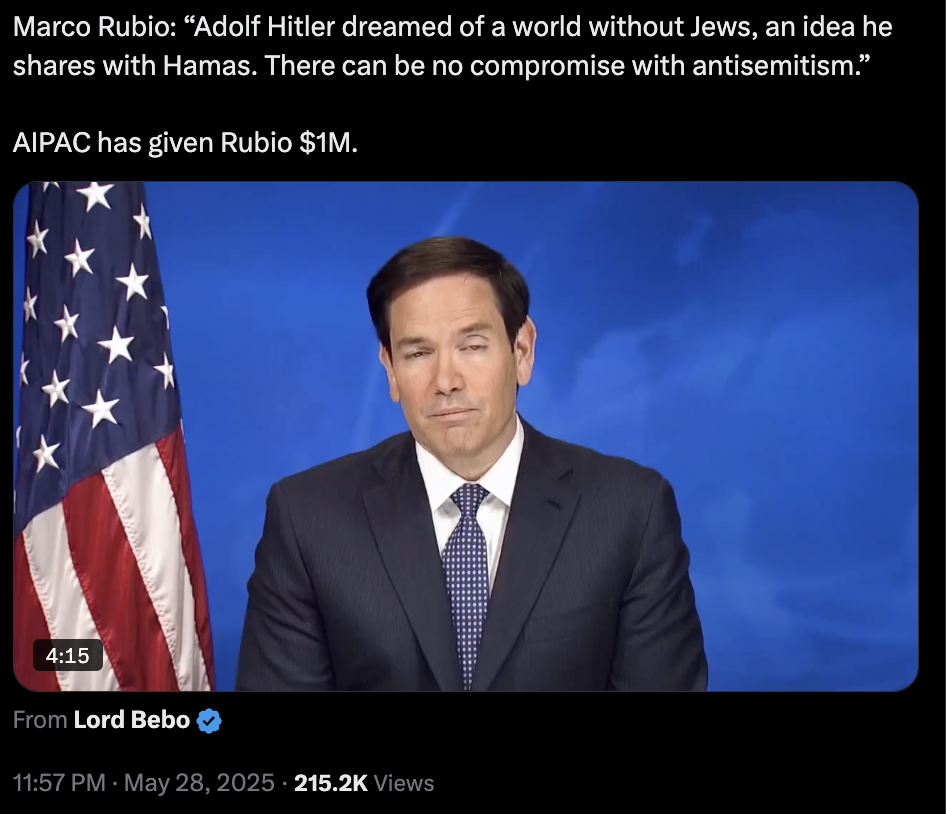
Task: Click the May 28, 2025 date
Action: [199, 783]
